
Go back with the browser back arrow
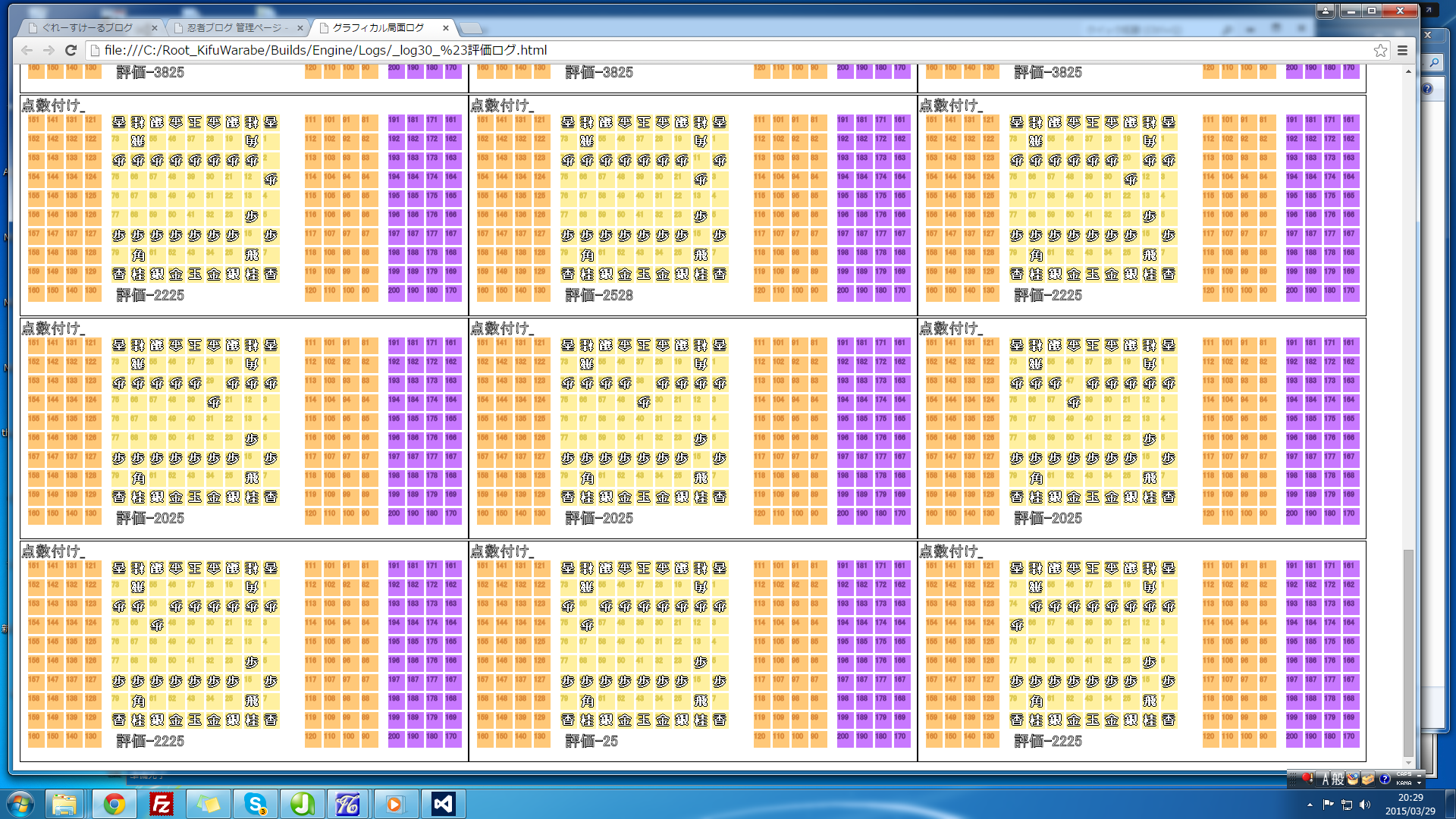pyautogui.click(x=27, y=50)
